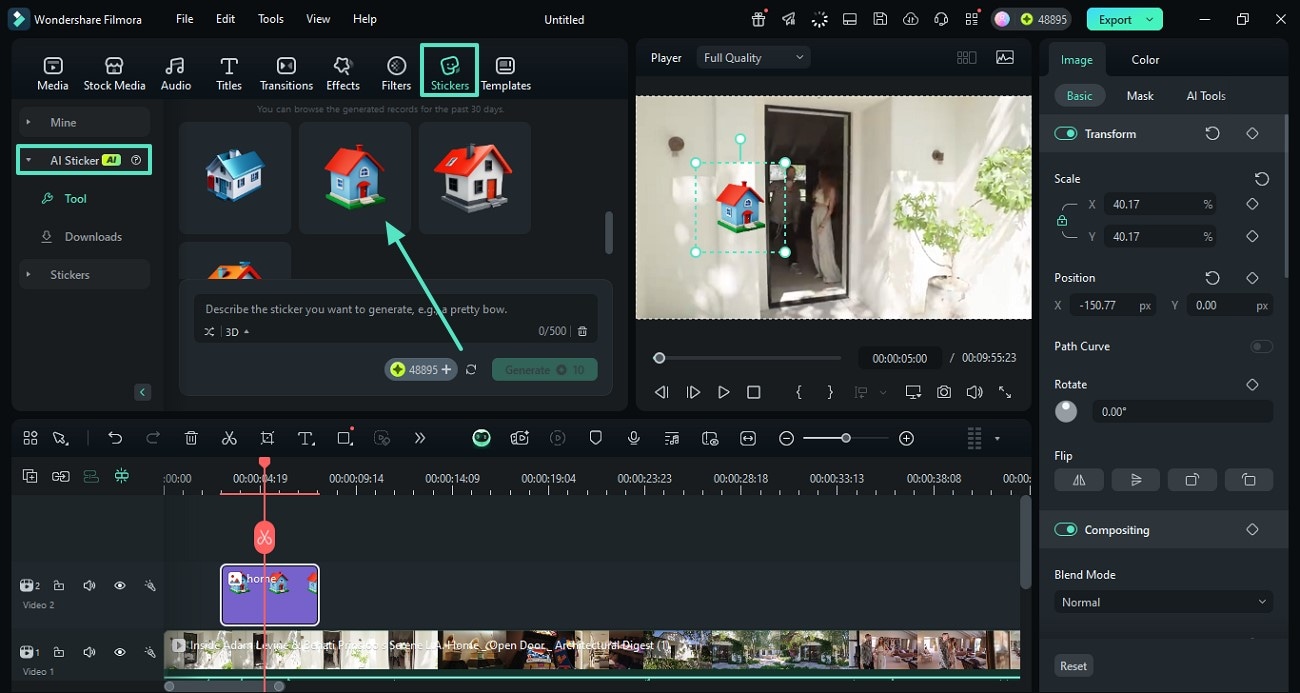Viewport: 1300px width, 693px height.
Task: Open the Titles panel
Action: pyautogui.click(x=229, y=73)
